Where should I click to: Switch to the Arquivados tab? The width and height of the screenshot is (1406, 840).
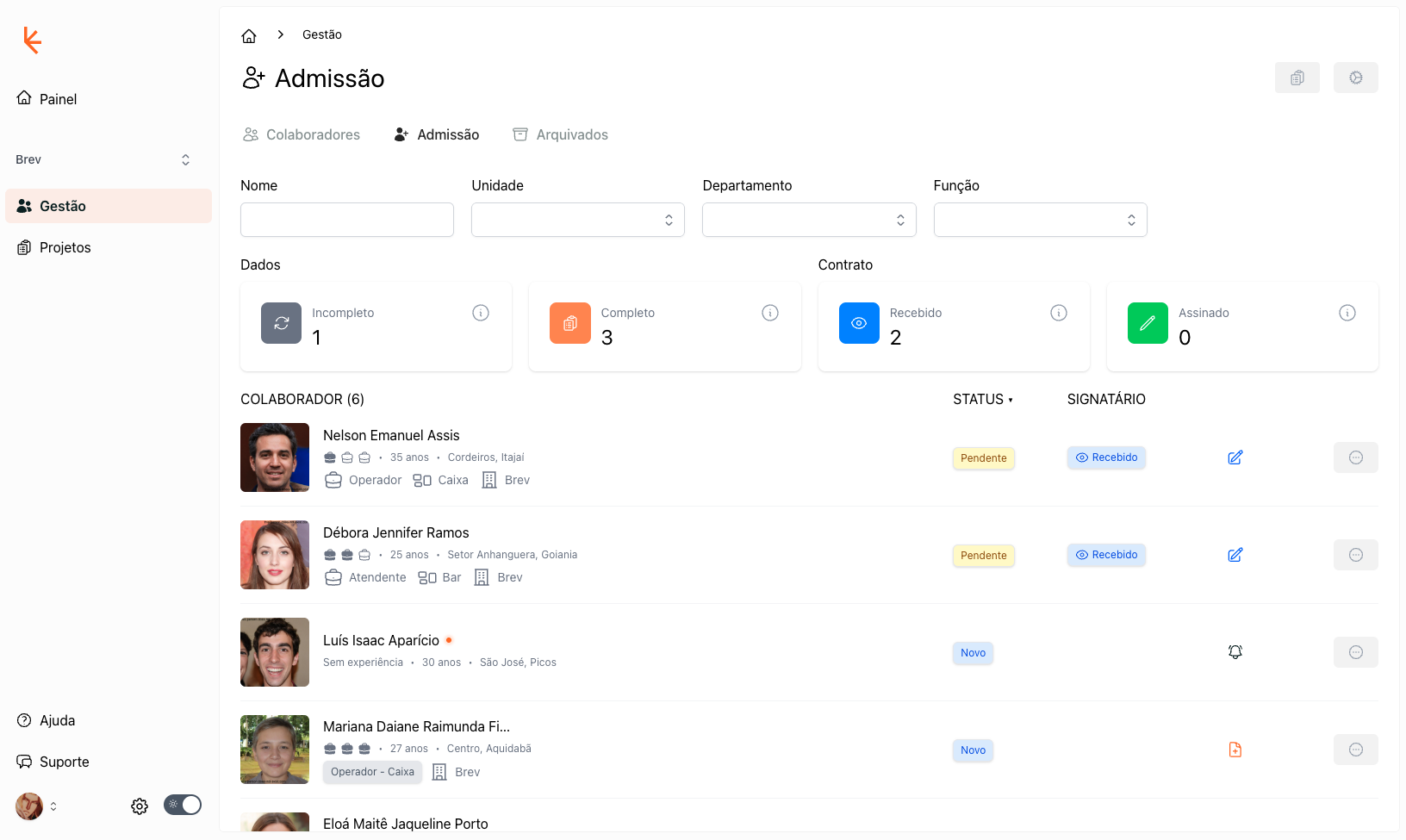[x=560, y=134]
